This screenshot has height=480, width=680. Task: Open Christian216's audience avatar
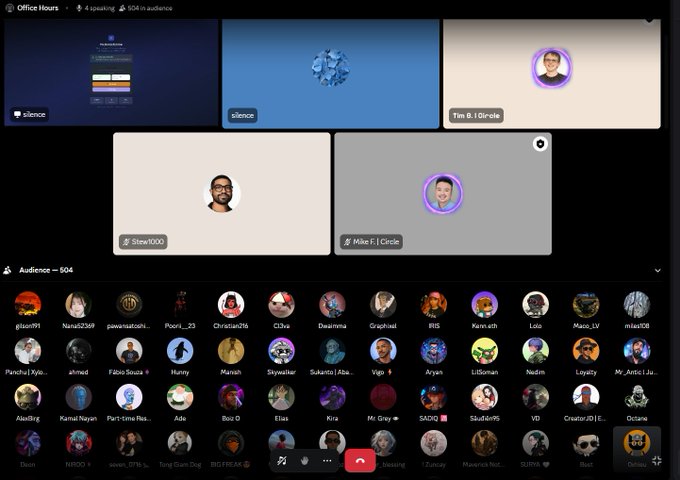pyautogui.click(x=231, y=304)
